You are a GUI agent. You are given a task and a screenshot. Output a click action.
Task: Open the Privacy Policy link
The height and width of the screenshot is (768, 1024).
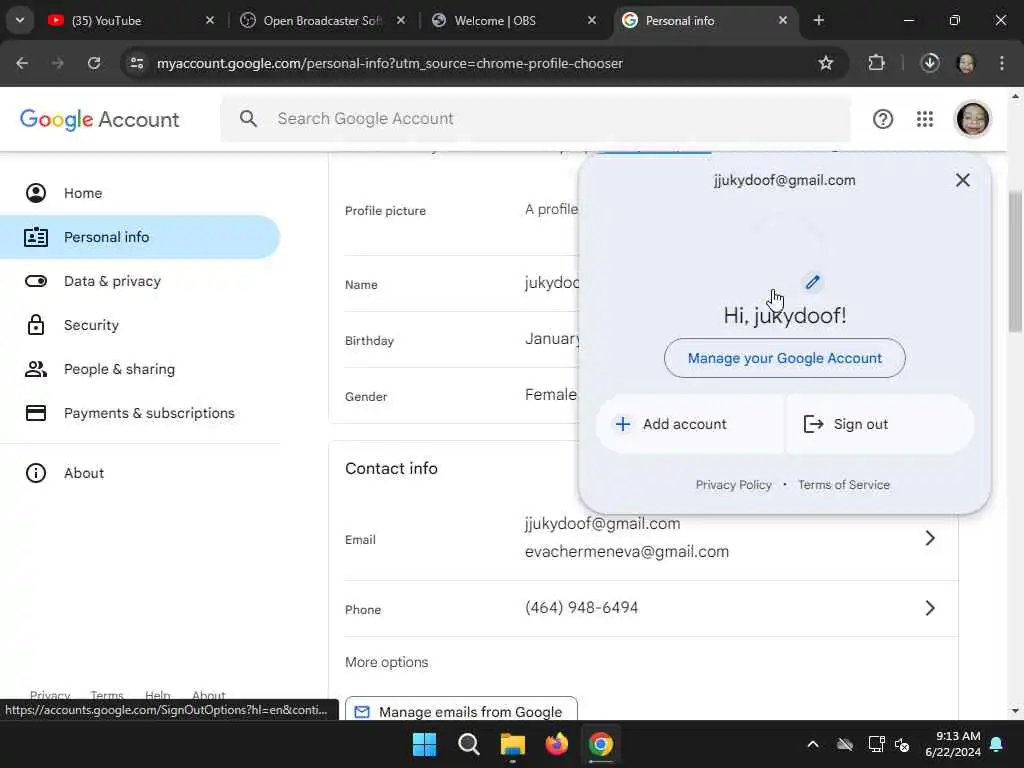[733, 485]
